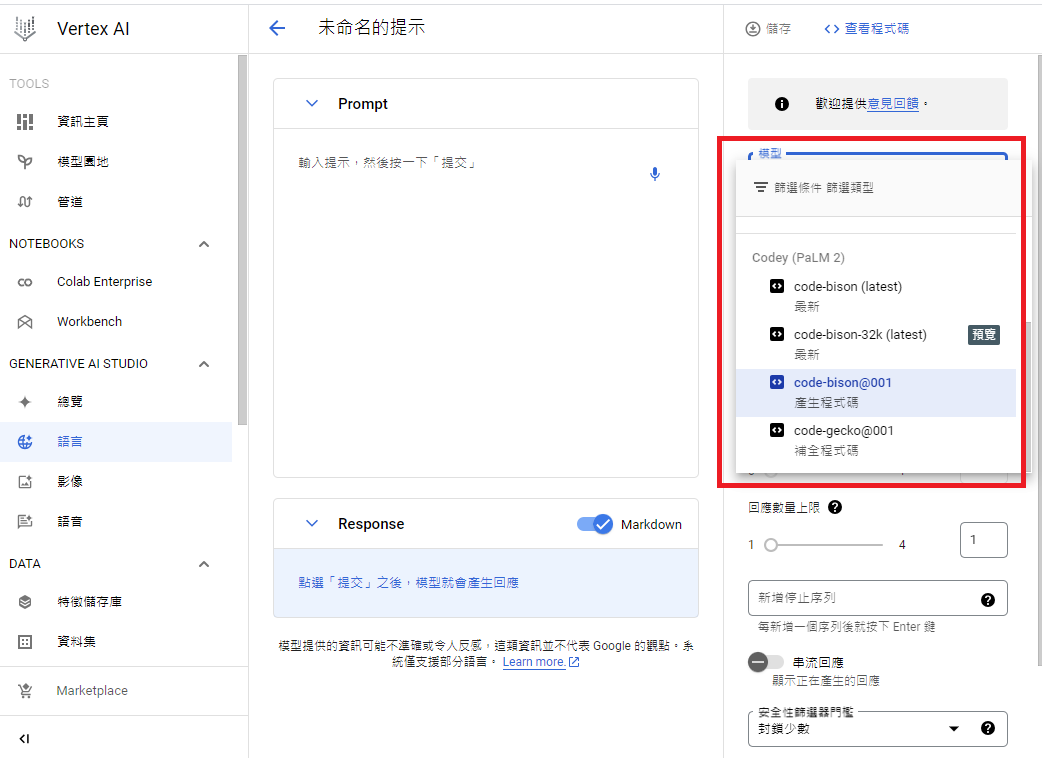The height and width of the screenshot is (758, 1042).
Task: Collapse the GENERATIVE AI STUDIO section
Action: pyautogui.click(x=204, y=364)
